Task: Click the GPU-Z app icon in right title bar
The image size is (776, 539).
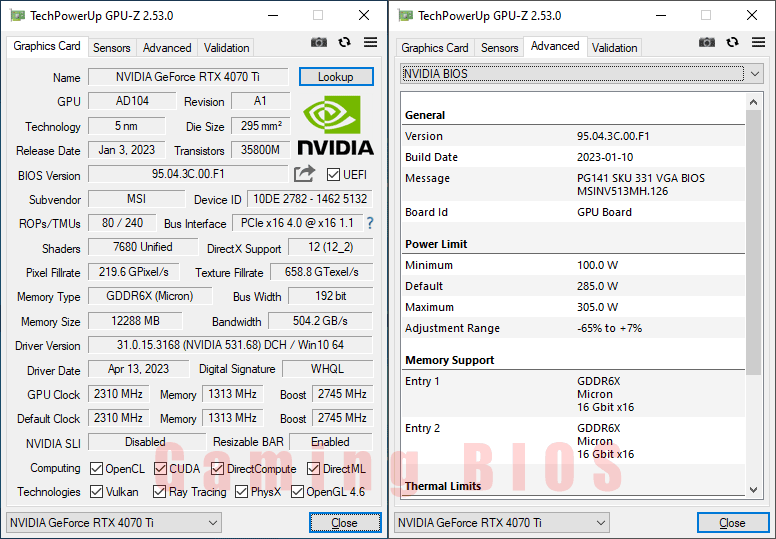Action: point(405,15)
